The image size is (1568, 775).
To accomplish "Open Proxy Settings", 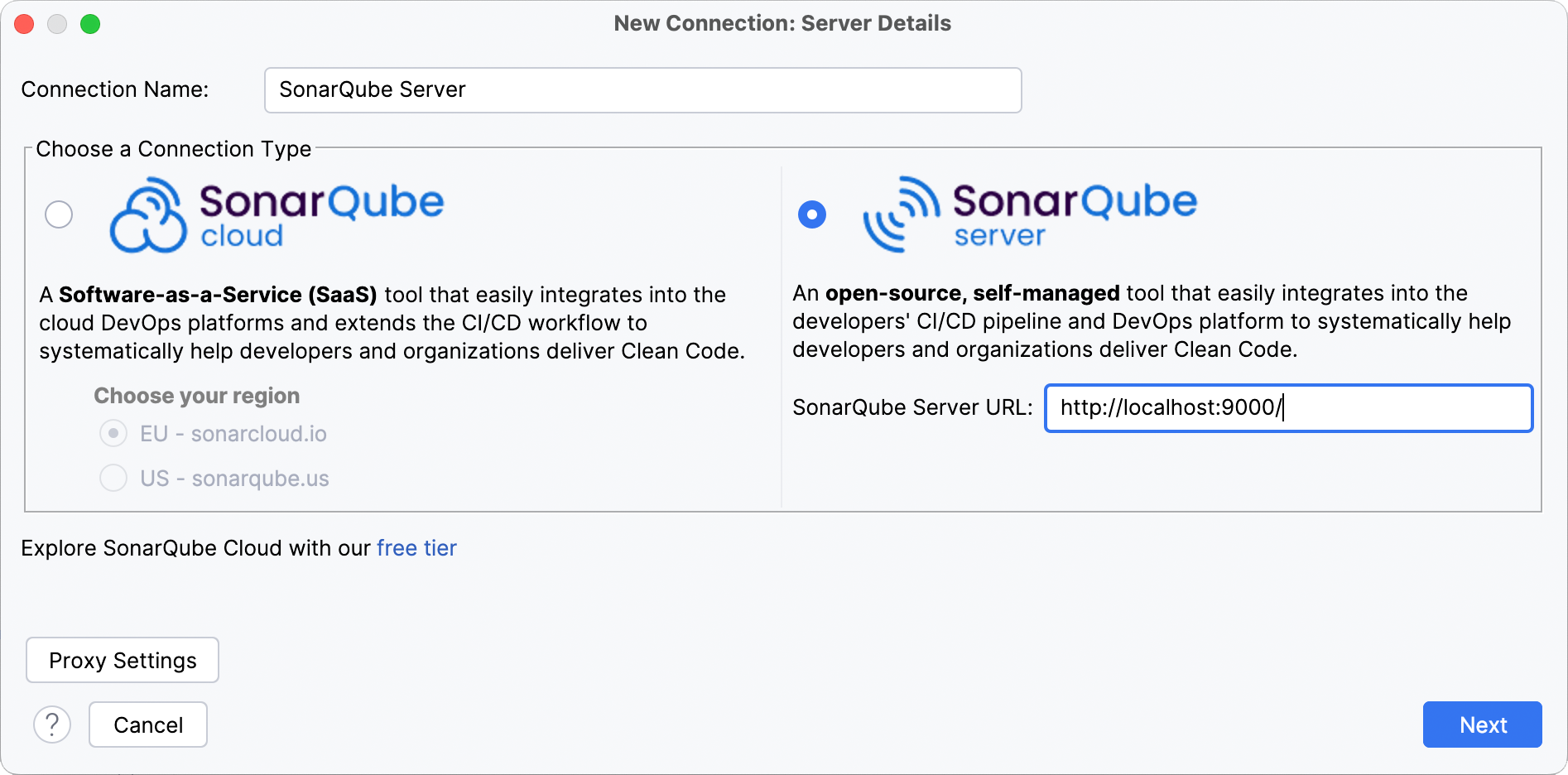I will (x=123, y=660).
